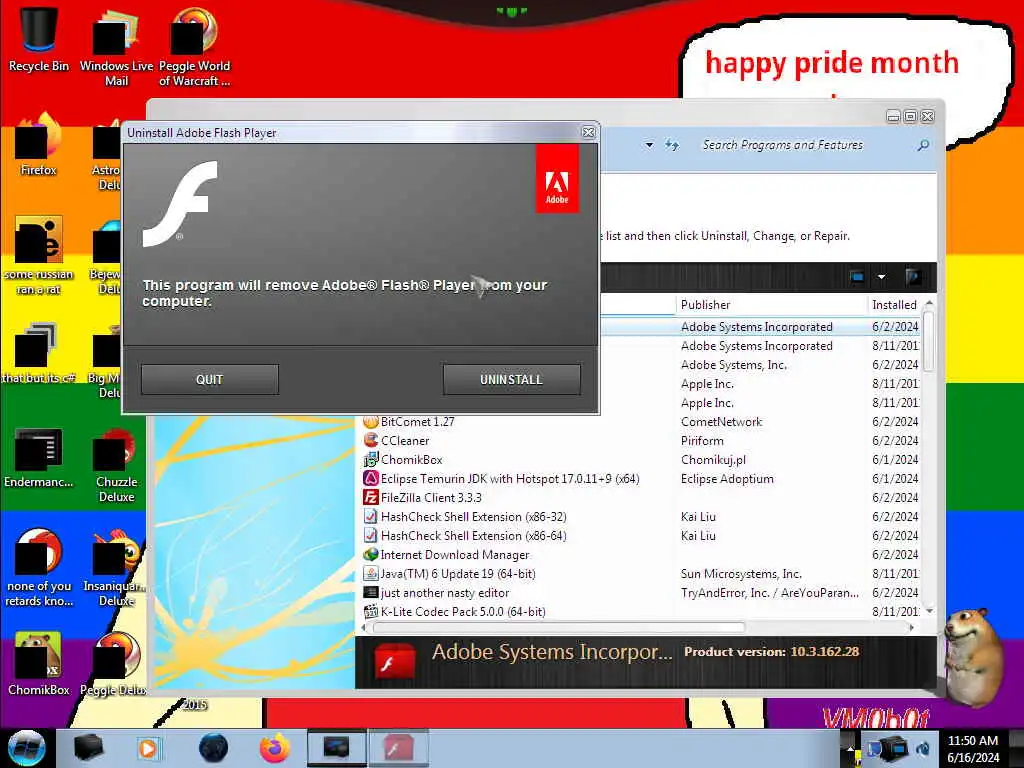
Task: Sort by the Installed column header
Action: (894, 304)
